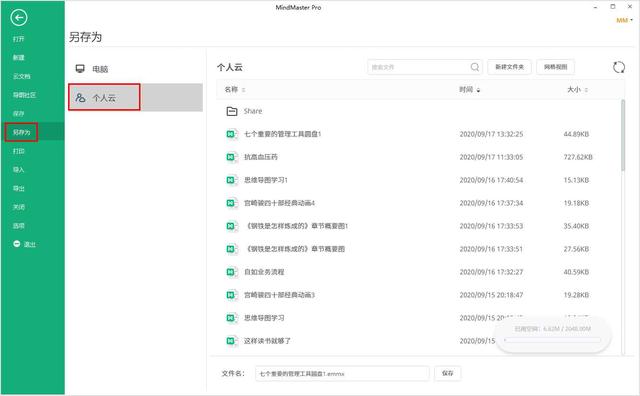Open 云文档 from the sidebar
Screen dimensions: 640x396
22,76
